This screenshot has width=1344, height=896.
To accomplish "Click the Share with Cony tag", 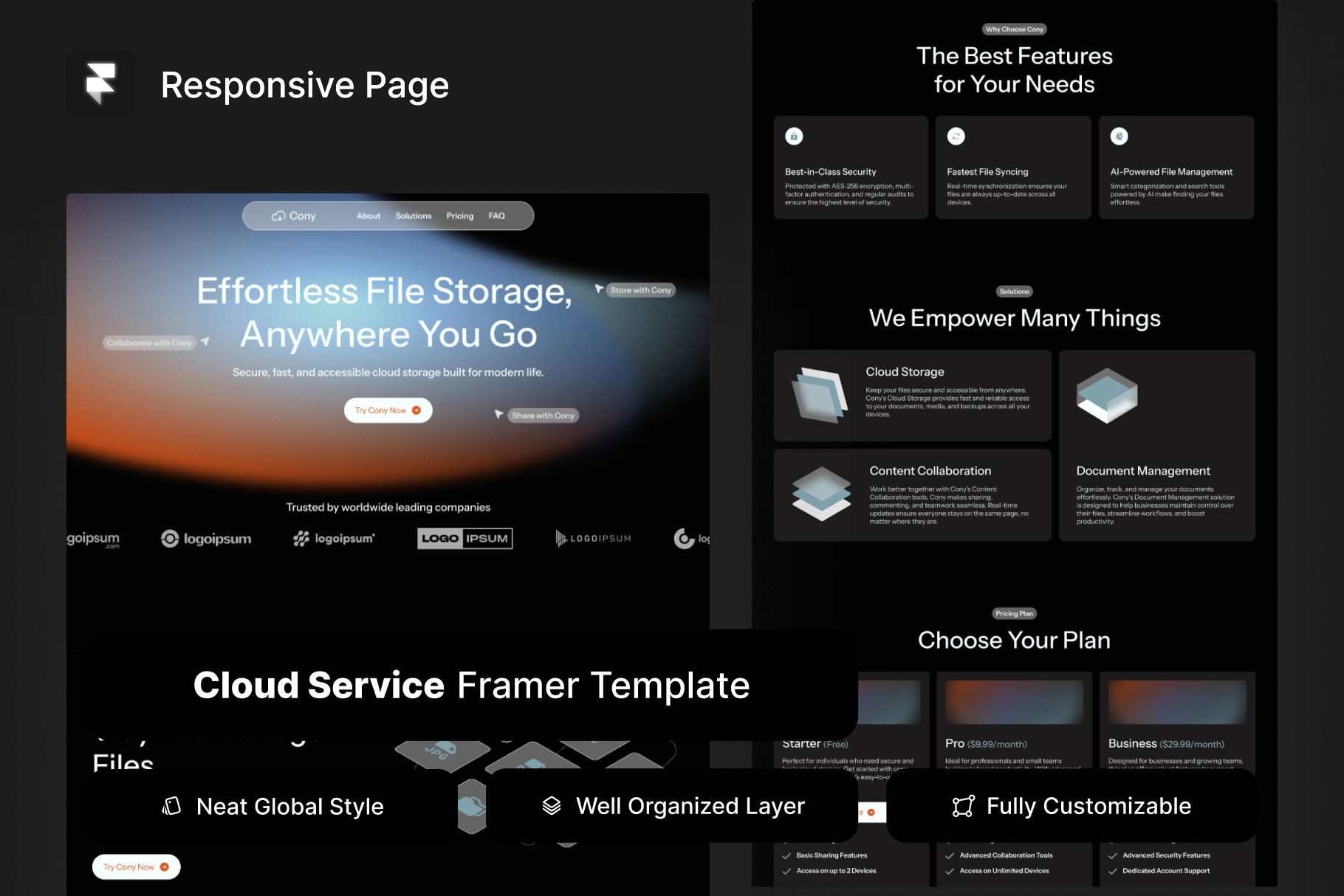I will click(543, 416).
